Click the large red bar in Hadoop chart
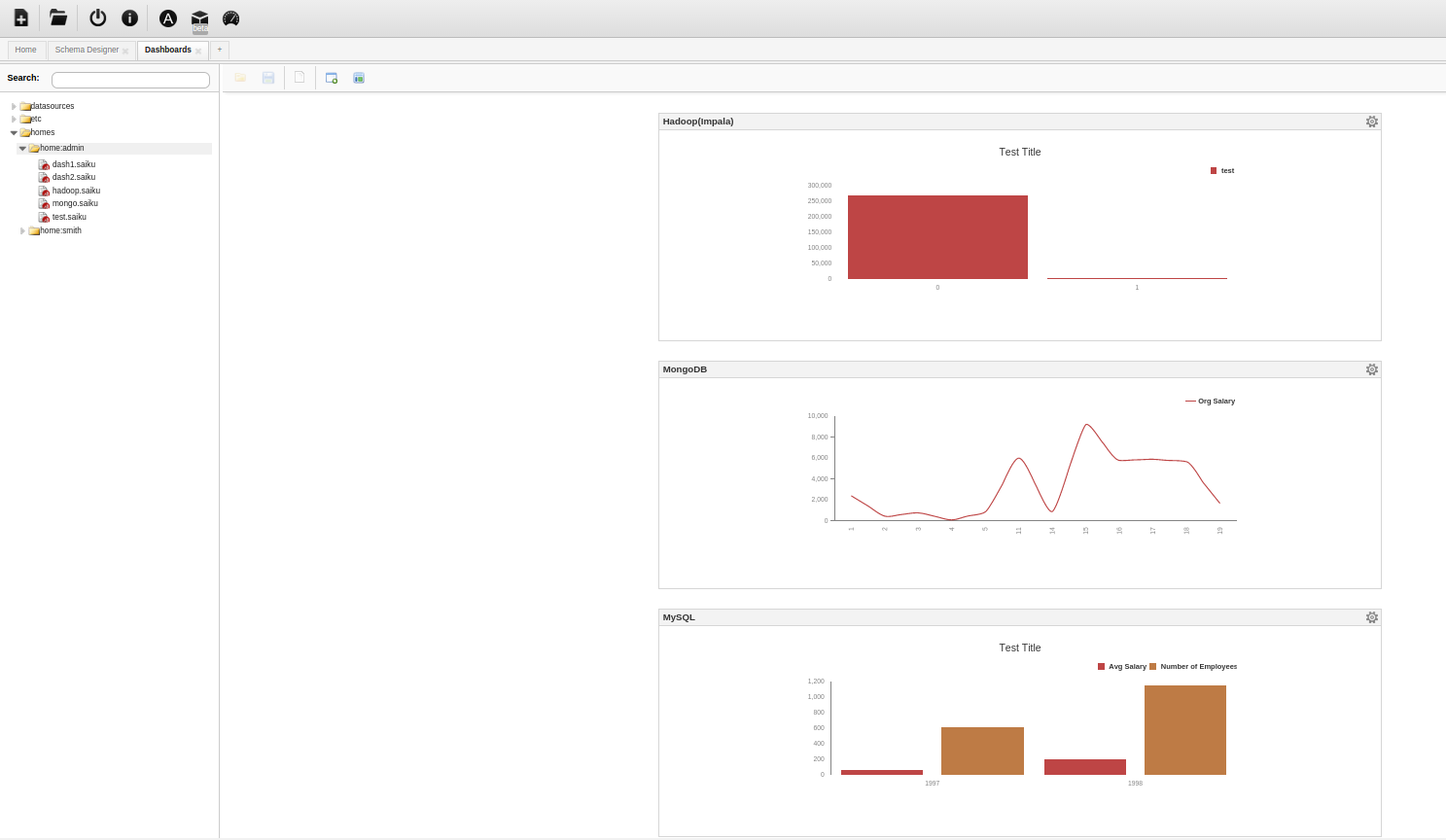Screen dimensions: 1446x840 (x=937, y=237)
